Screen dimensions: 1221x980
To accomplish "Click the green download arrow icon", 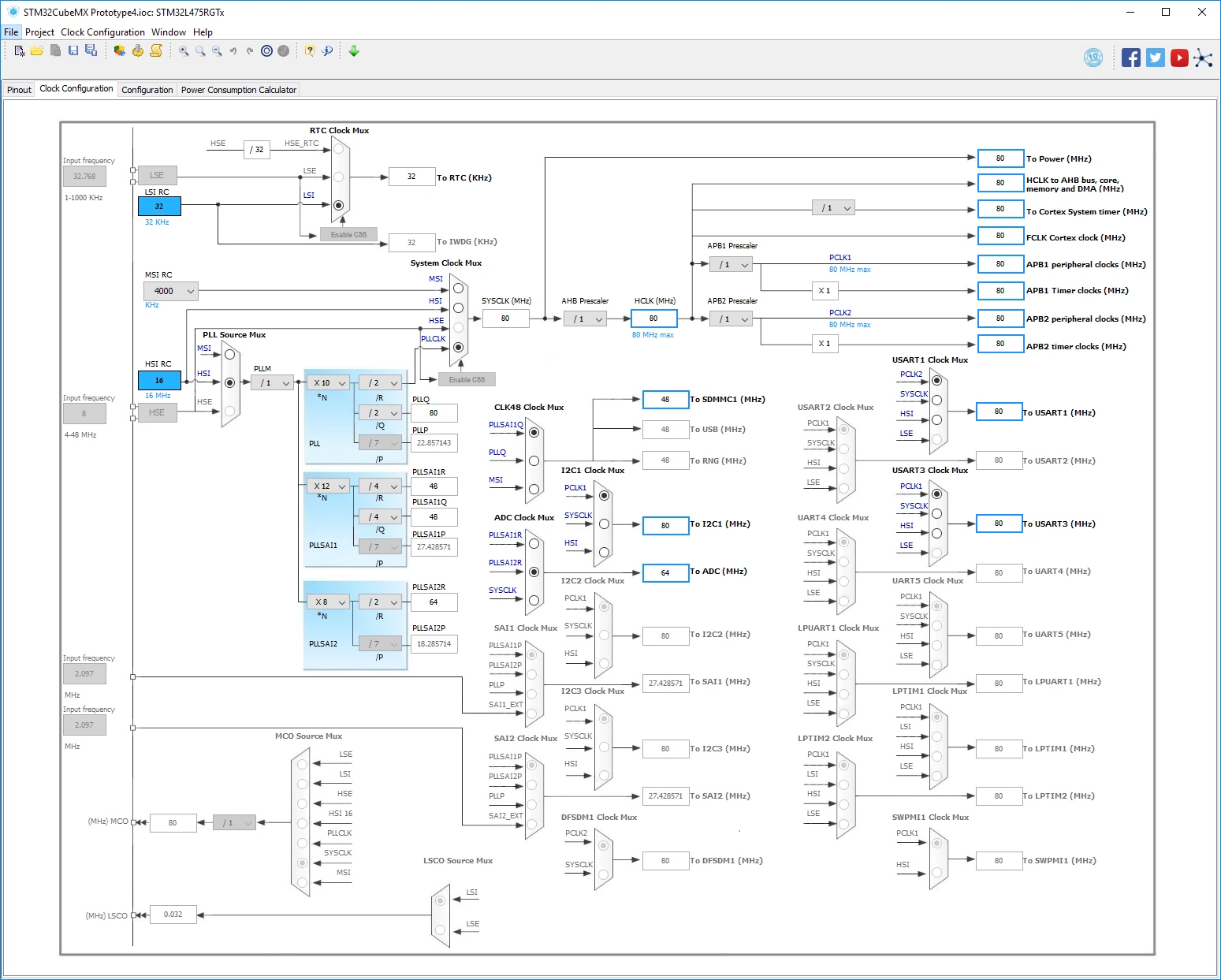I will point(354,50).
